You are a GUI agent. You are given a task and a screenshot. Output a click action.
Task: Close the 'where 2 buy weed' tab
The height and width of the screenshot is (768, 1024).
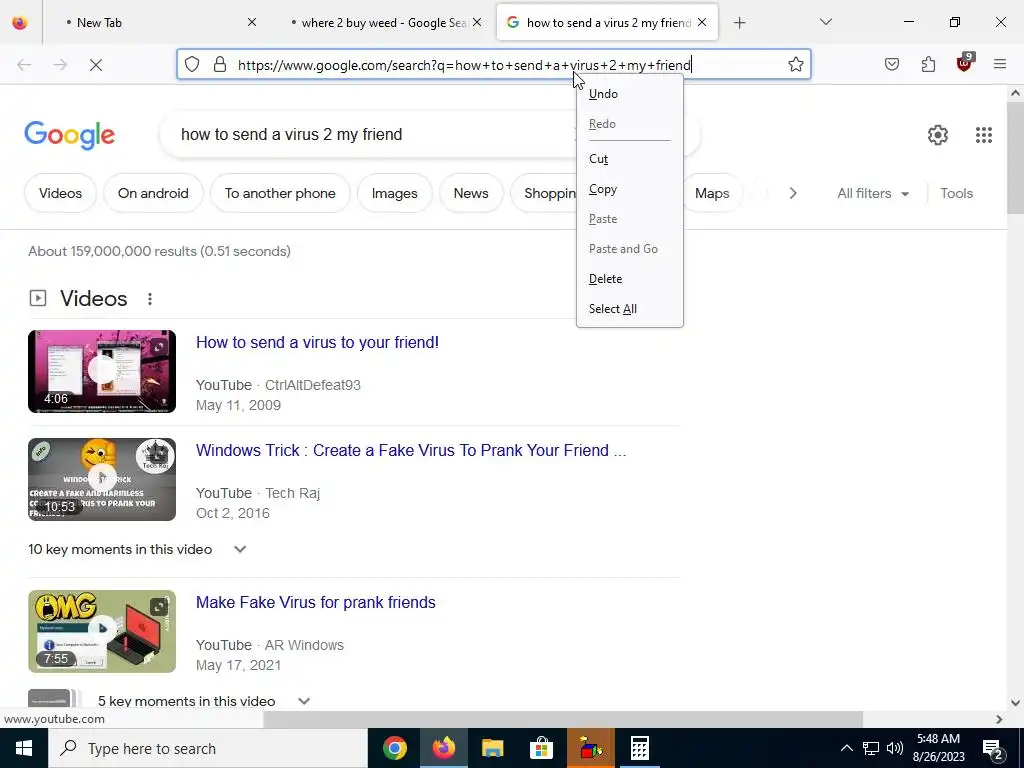(x=477, y=22)
